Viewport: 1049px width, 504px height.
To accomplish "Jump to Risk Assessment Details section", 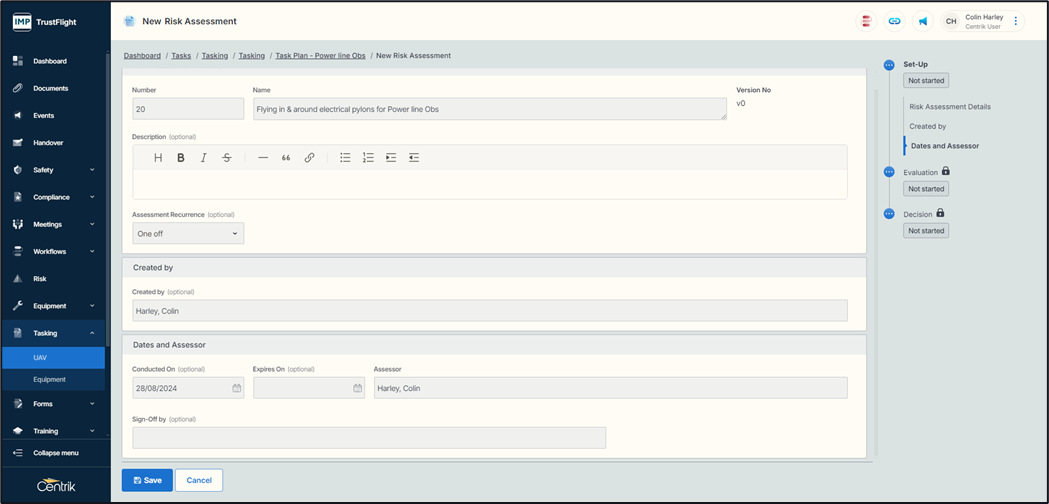I will tap(950, 107).
